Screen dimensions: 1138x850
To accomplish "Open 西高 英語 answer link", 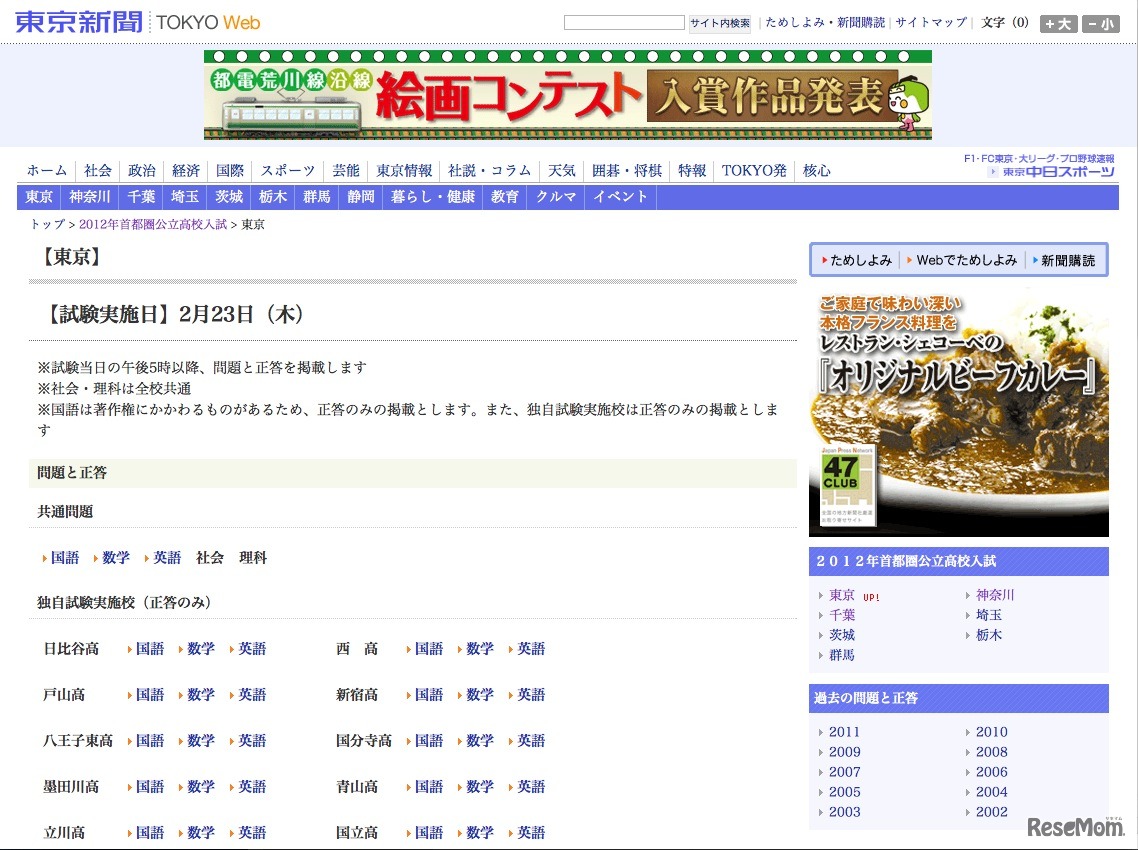I will [531, 649].
